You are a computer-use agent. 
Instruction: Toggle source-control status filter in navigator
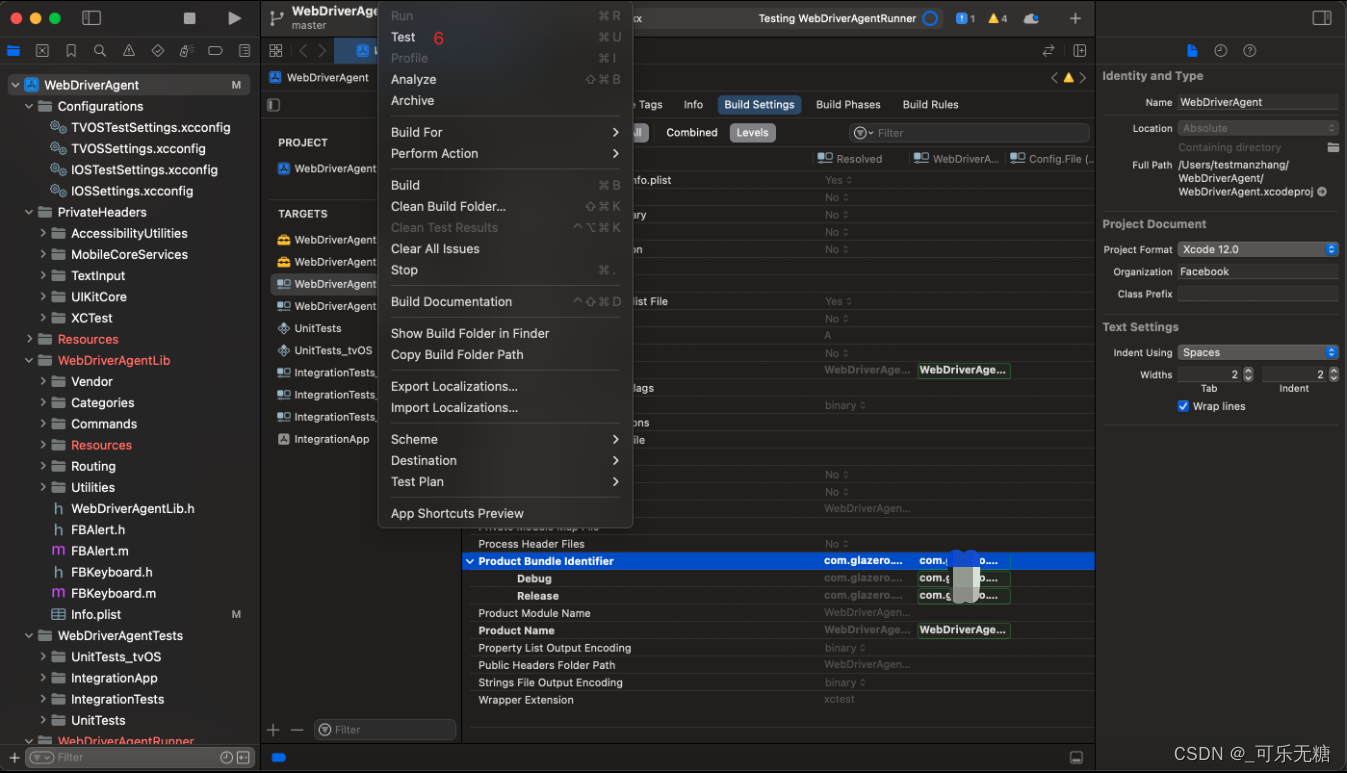coord(243,758)
